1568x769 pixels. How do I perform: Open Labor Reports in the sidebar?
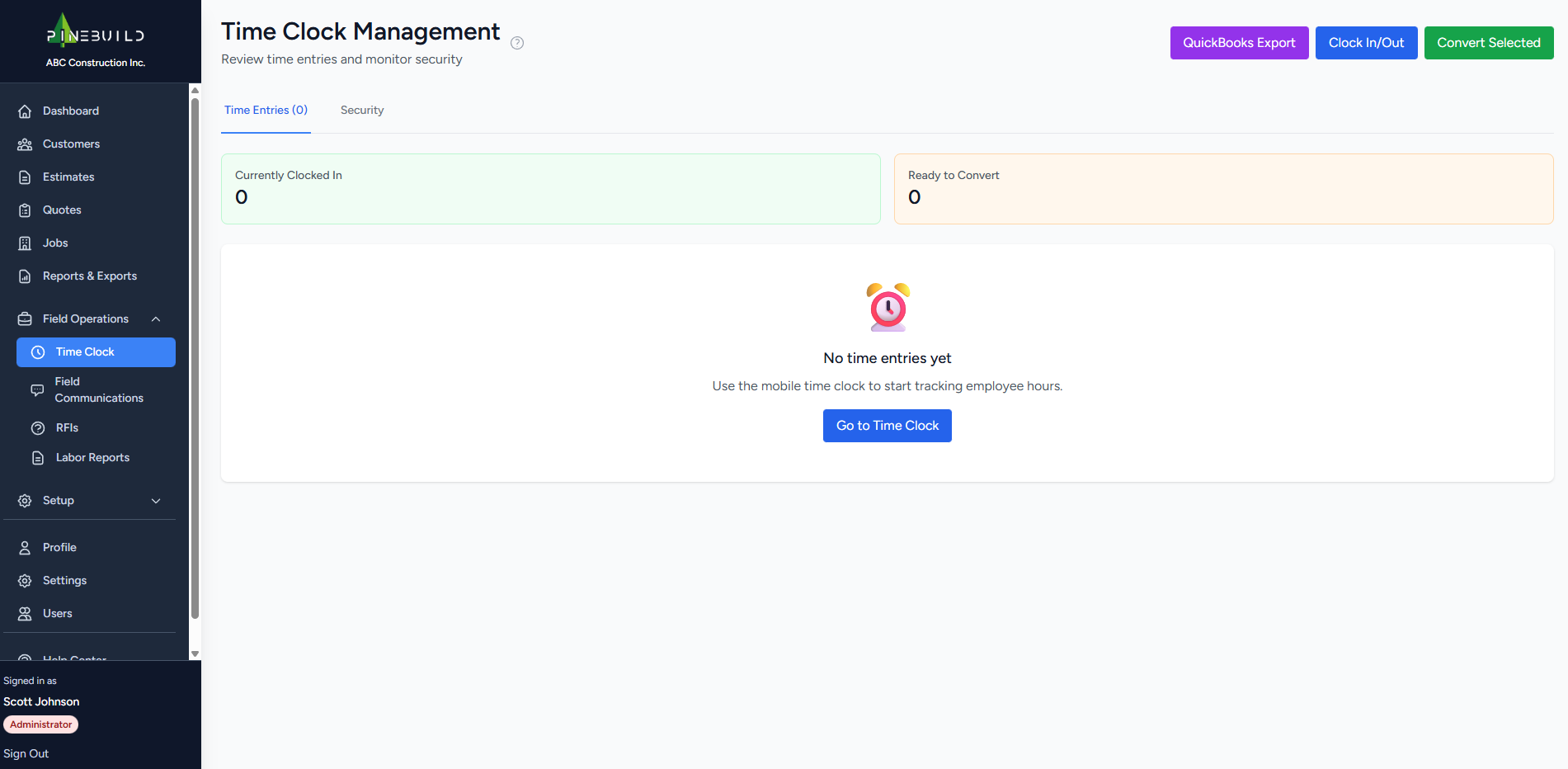click(x=92, y=458)
